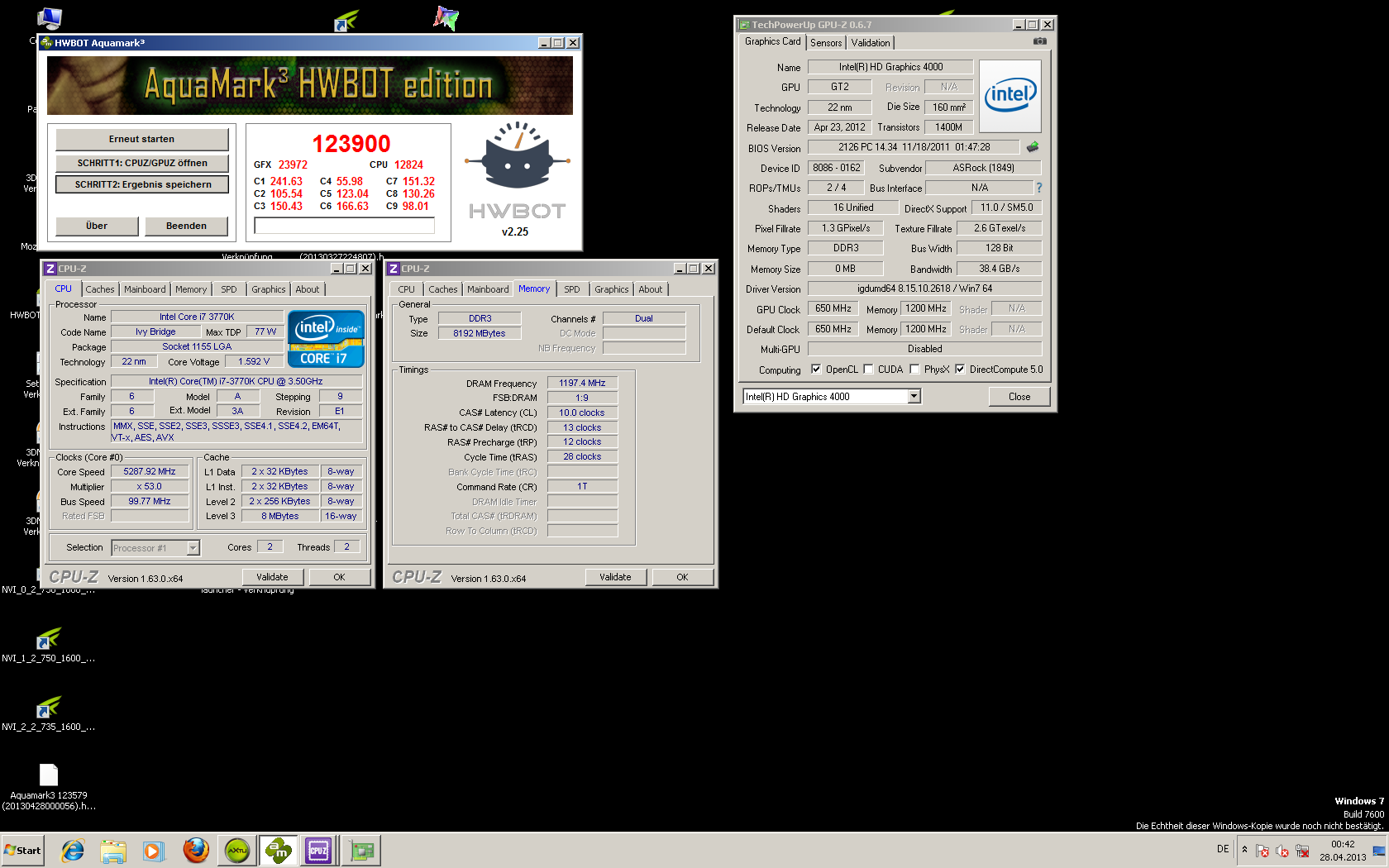This screenshot has height=868, width=1389.
Task: Open NVI_2_2_735_1600 desktop shortcut
Action: (x=48, y=713)
